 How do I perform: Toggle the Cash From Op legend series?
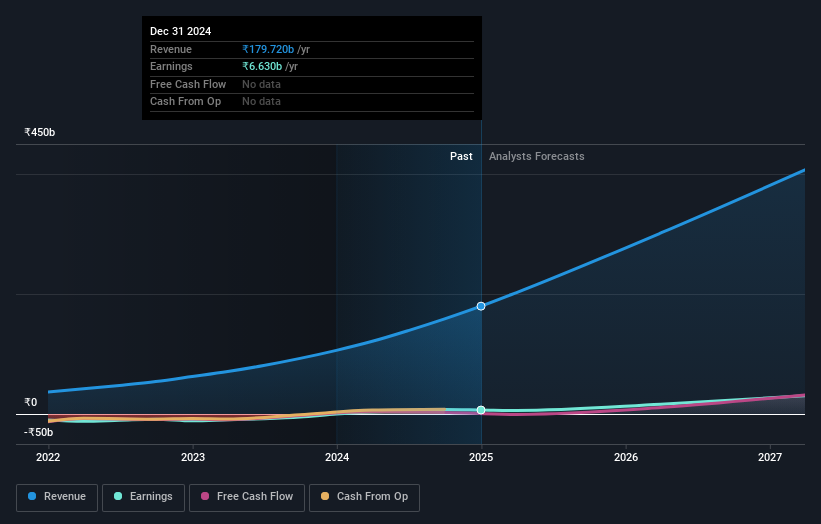364,497
